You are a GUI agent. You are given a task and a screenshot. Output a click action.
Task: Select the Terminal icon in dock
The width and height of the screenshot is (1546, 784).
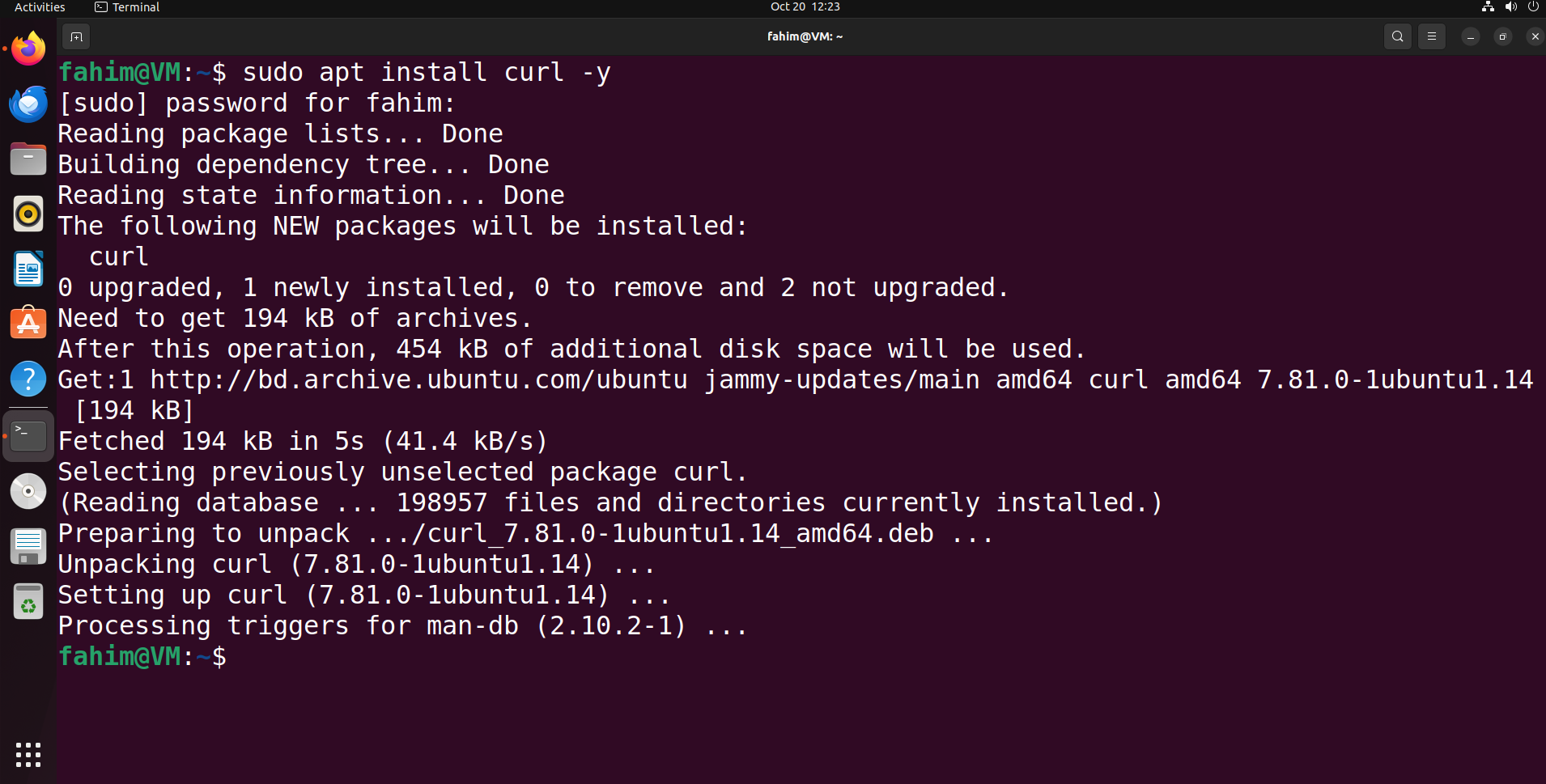click(28, 435)
